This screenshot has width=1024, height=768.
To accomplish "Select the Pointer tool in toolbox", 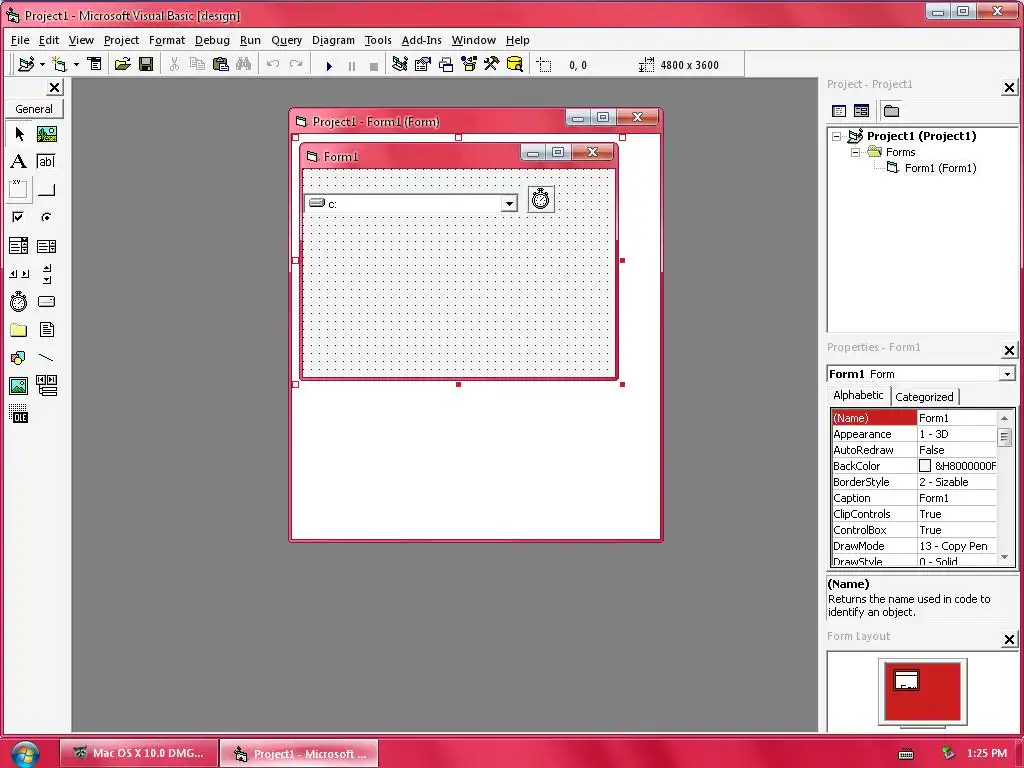I will coord(19,135).
